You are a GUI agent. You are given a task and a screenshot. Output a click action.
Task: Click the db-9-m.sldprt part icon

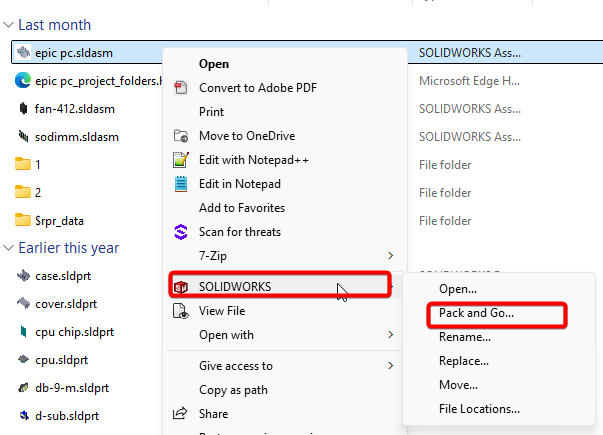click(x=23, y=388)
